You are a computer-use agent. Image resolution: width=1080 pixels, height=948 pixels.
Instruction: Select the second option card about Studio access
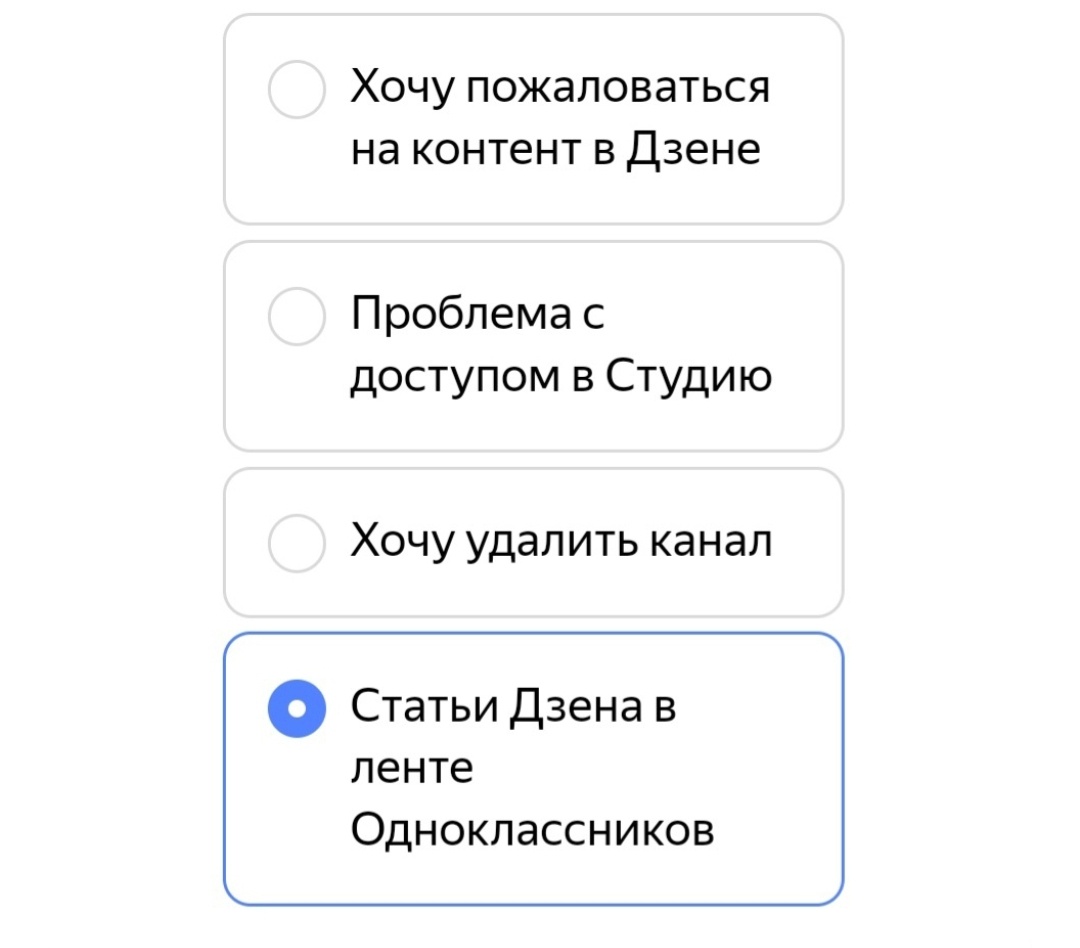533,345
